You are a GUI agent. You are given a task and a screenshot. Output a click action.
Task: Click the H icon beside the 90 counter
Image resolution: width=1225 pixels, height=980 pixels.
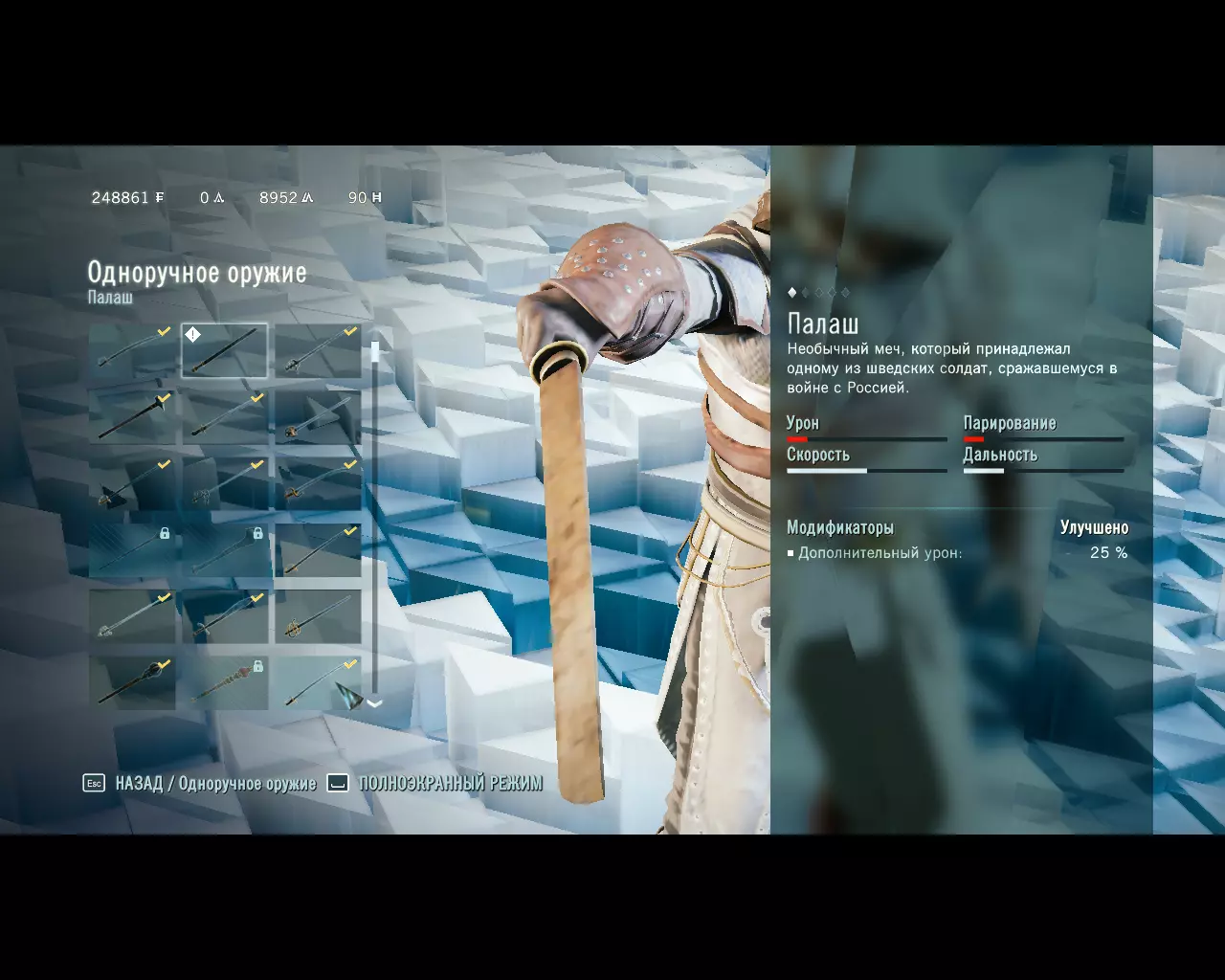[376, 198]
